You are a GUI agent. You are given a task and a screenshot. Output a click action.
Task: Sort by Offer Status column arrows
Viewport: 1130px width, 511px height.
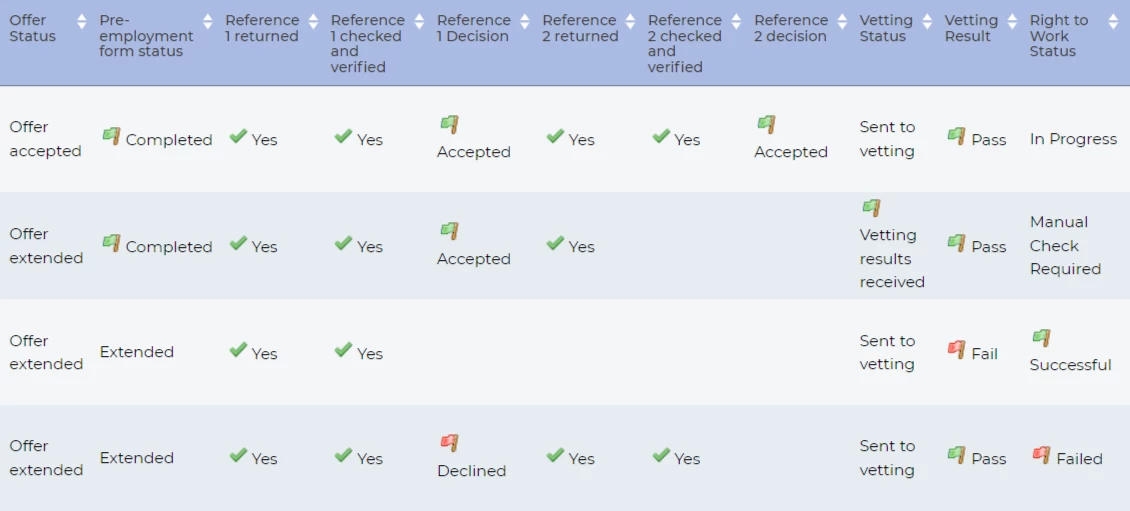coord(81,22)
